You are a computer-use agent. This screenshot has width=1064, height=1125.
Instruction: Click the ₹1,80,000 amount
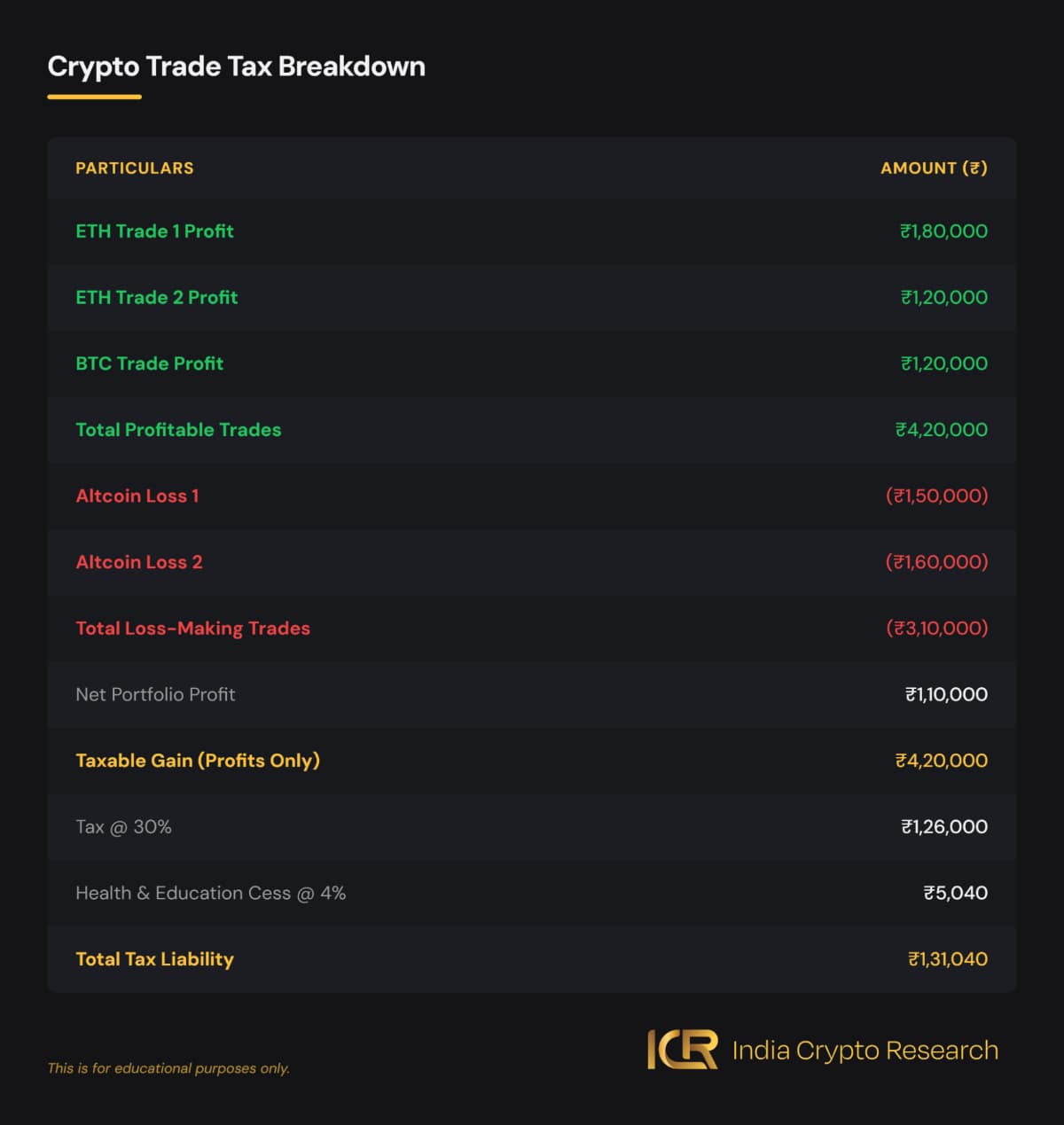click(x=943, y=231)
